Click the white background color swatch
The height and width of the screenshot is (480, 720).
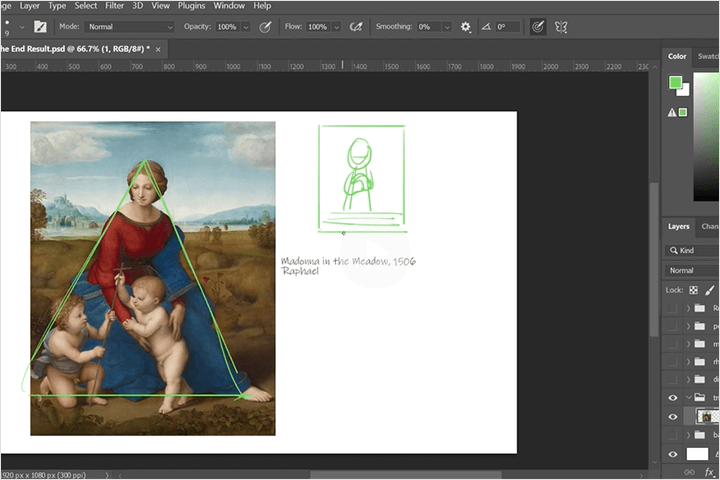click(685, 91)
